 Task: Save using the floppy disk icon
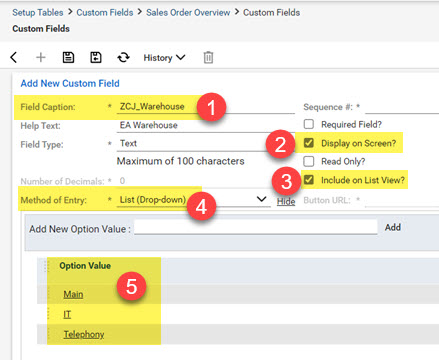point(68,57)
